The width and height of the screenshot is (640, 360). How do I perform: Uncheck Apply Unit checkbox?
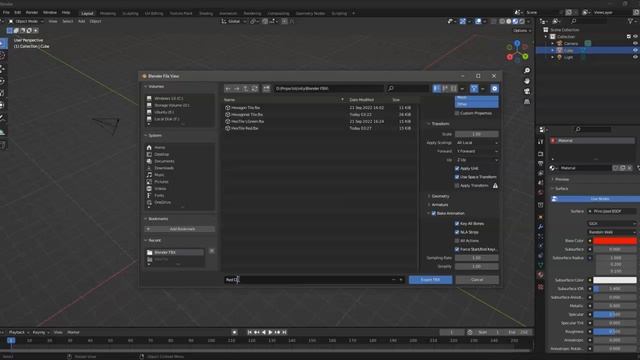457,168
